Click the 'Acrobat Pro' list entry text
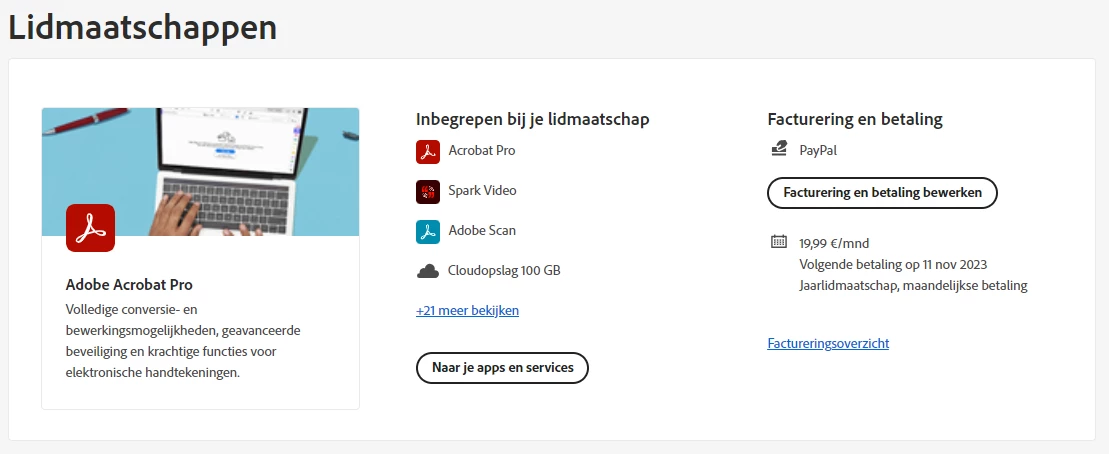Screen dimensions: 1109x454 coord(482,151)
